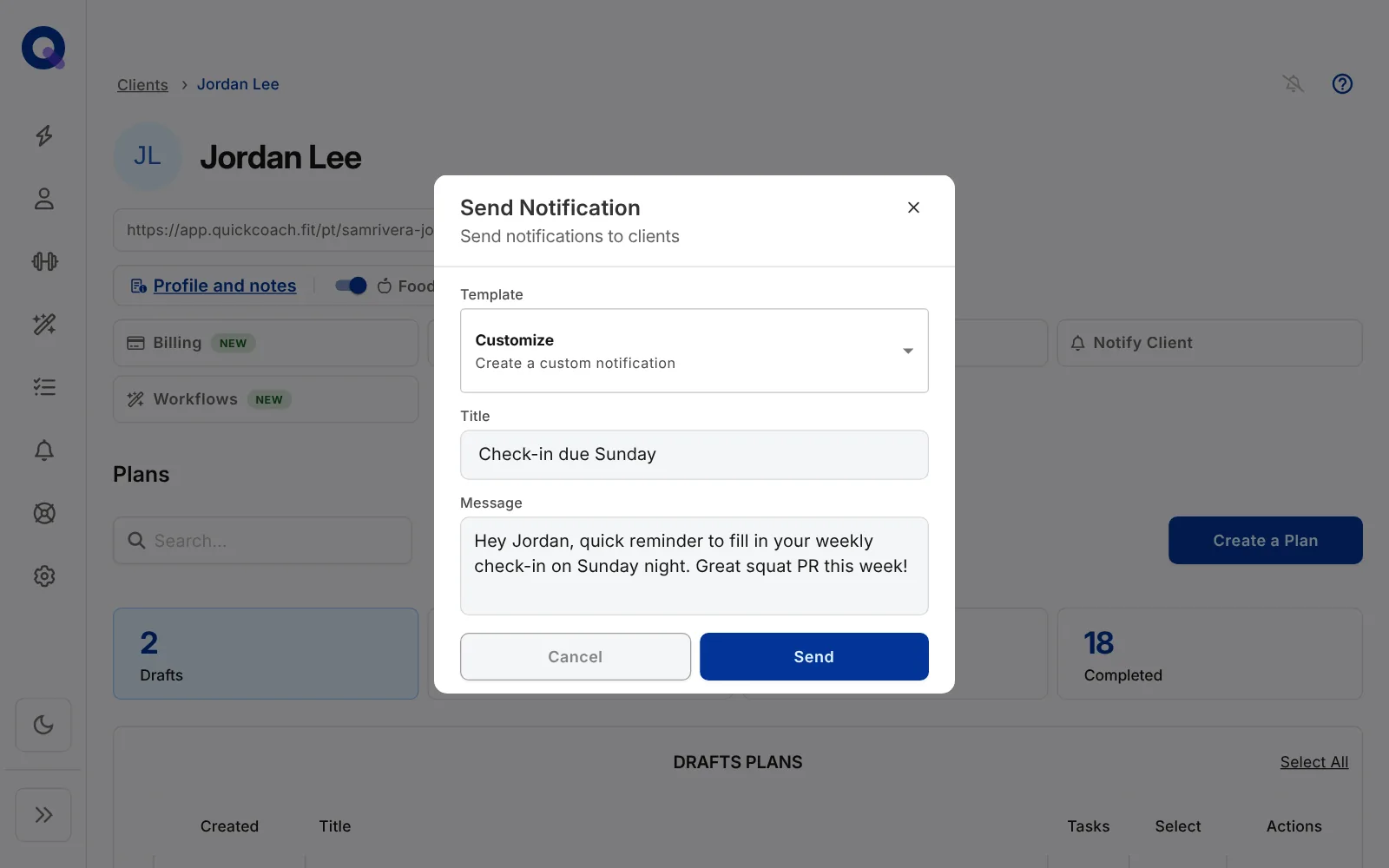1389x868 pixels.
Task: Cancel the notification dialog
Action: 576,656
